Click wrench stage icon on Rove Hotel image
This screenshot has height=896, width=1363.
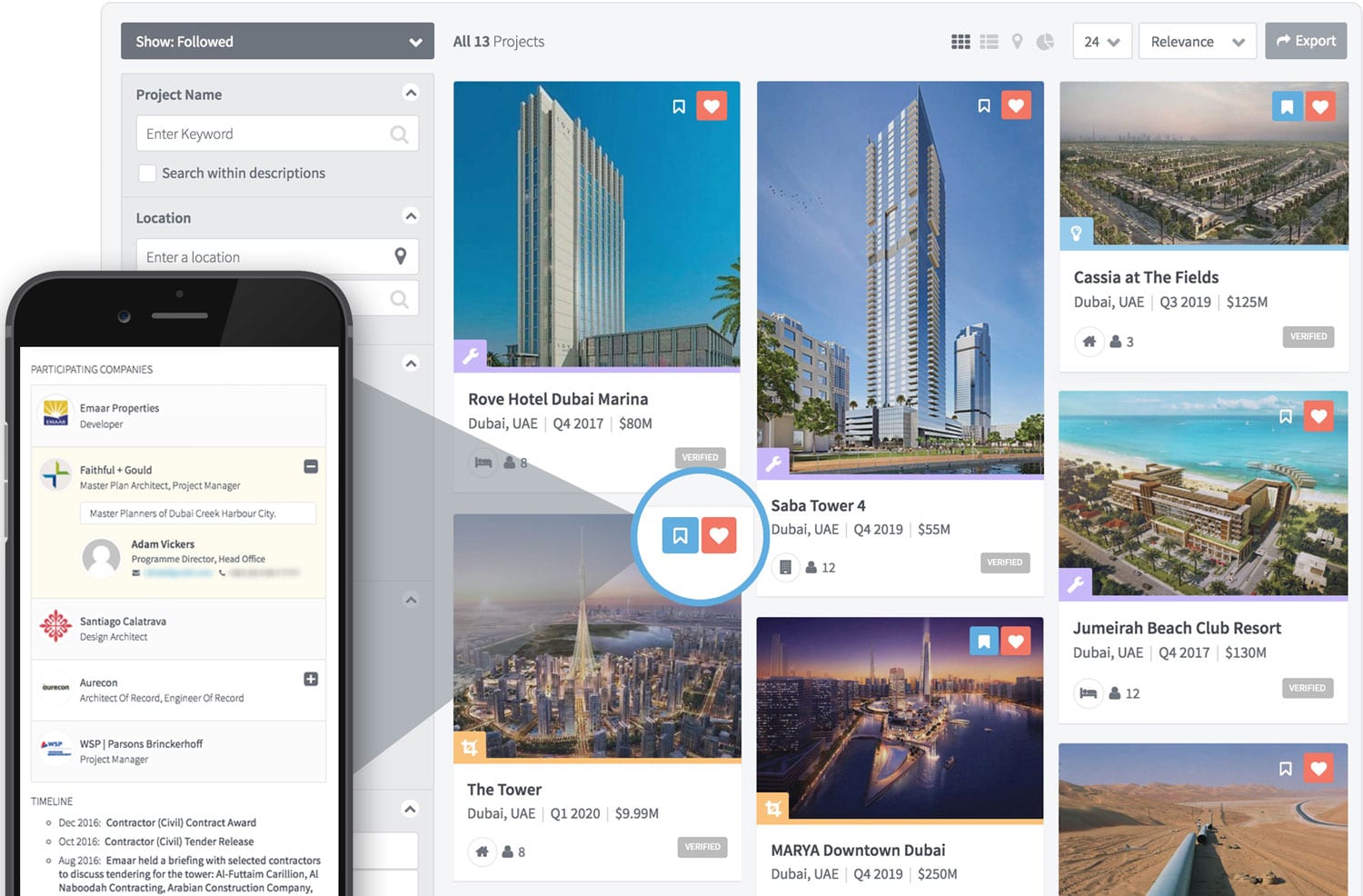pyautogui.click(x=470, y=356)
